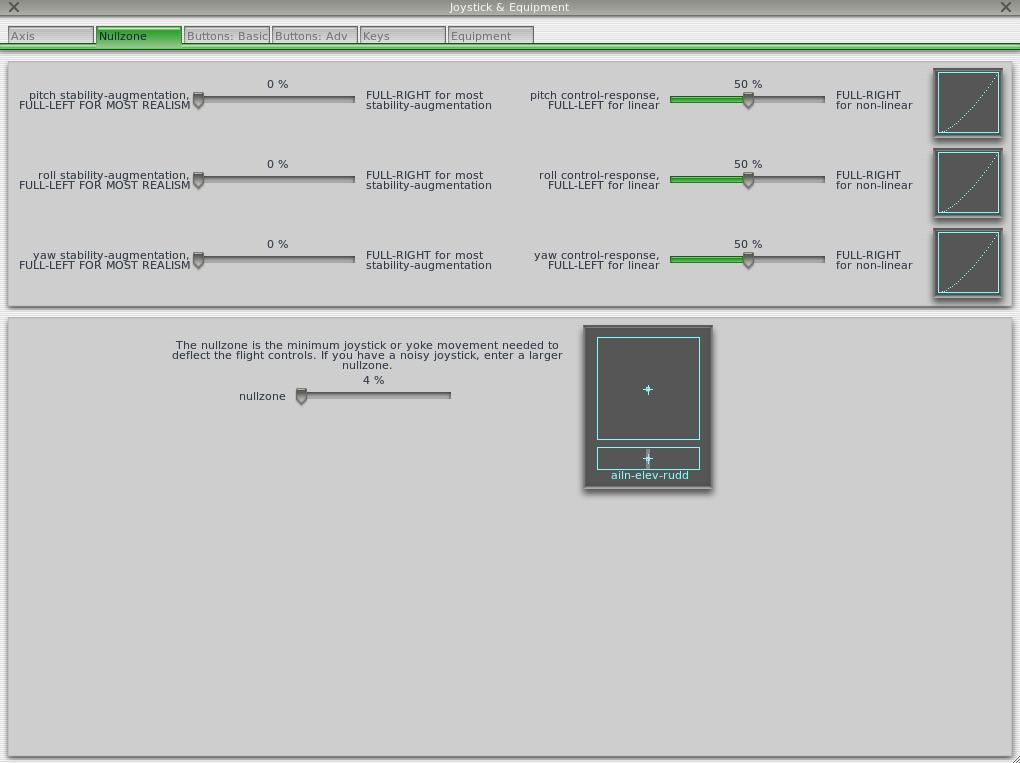Viewport: 1020px width, 763px height.
Task: Open the Buttons: Adv tab
Action: 313,36
